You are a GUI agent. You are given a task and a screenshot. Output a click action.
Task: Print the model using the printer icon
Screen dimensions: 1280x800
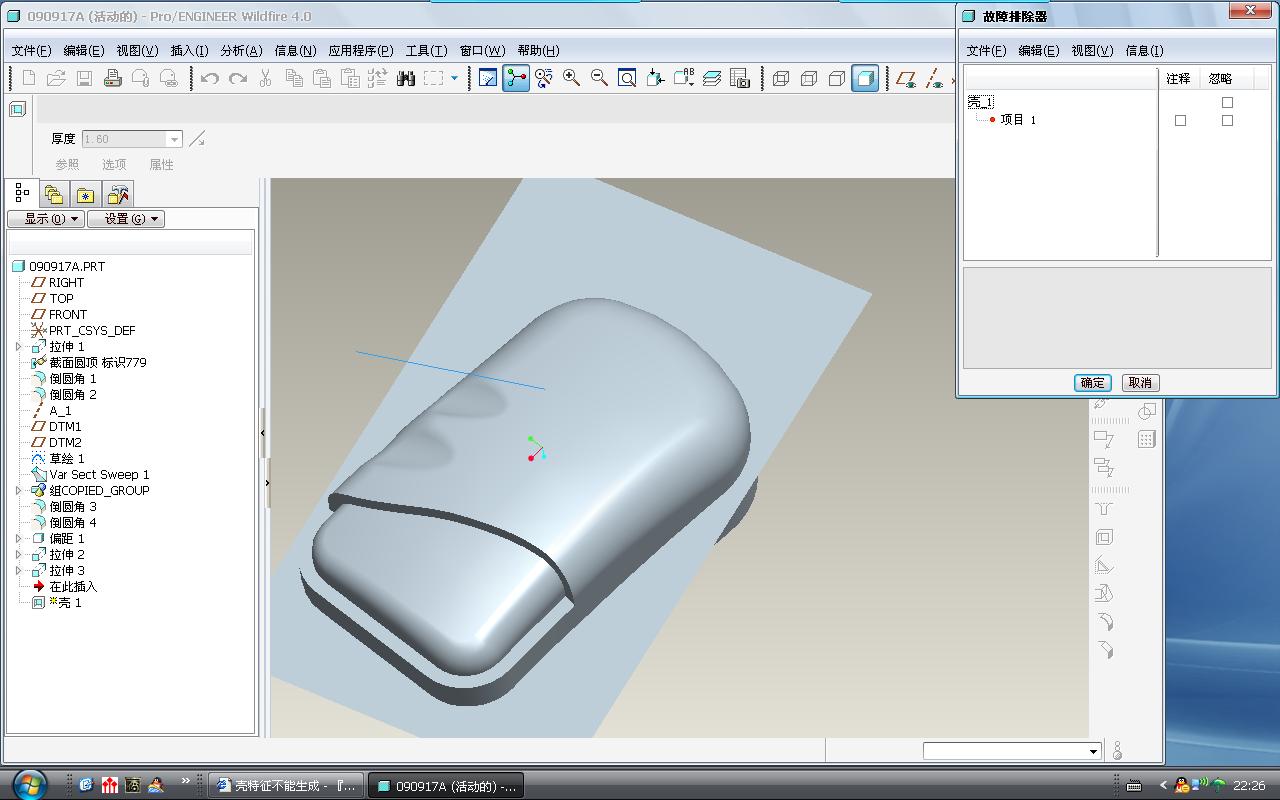tap(112, 78)
